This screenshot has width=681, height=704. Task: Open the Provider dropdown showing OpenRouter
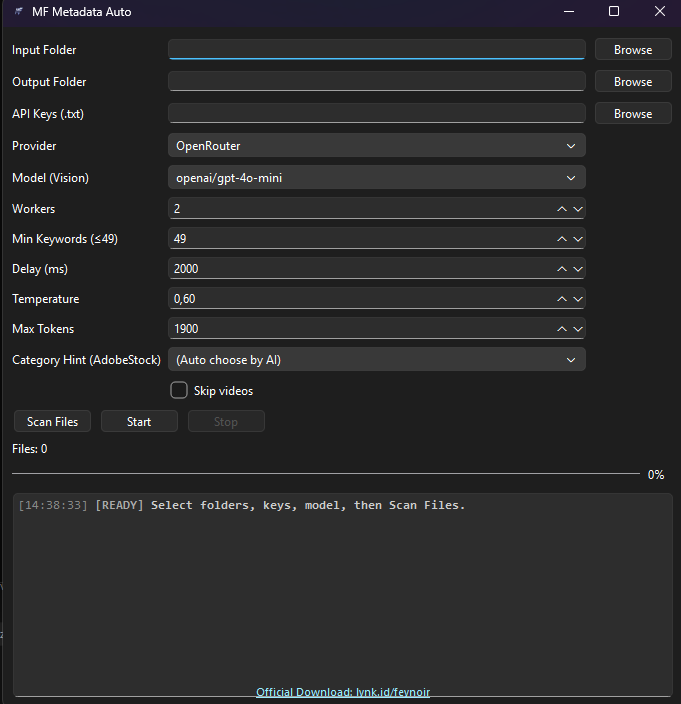pos(377,145)
